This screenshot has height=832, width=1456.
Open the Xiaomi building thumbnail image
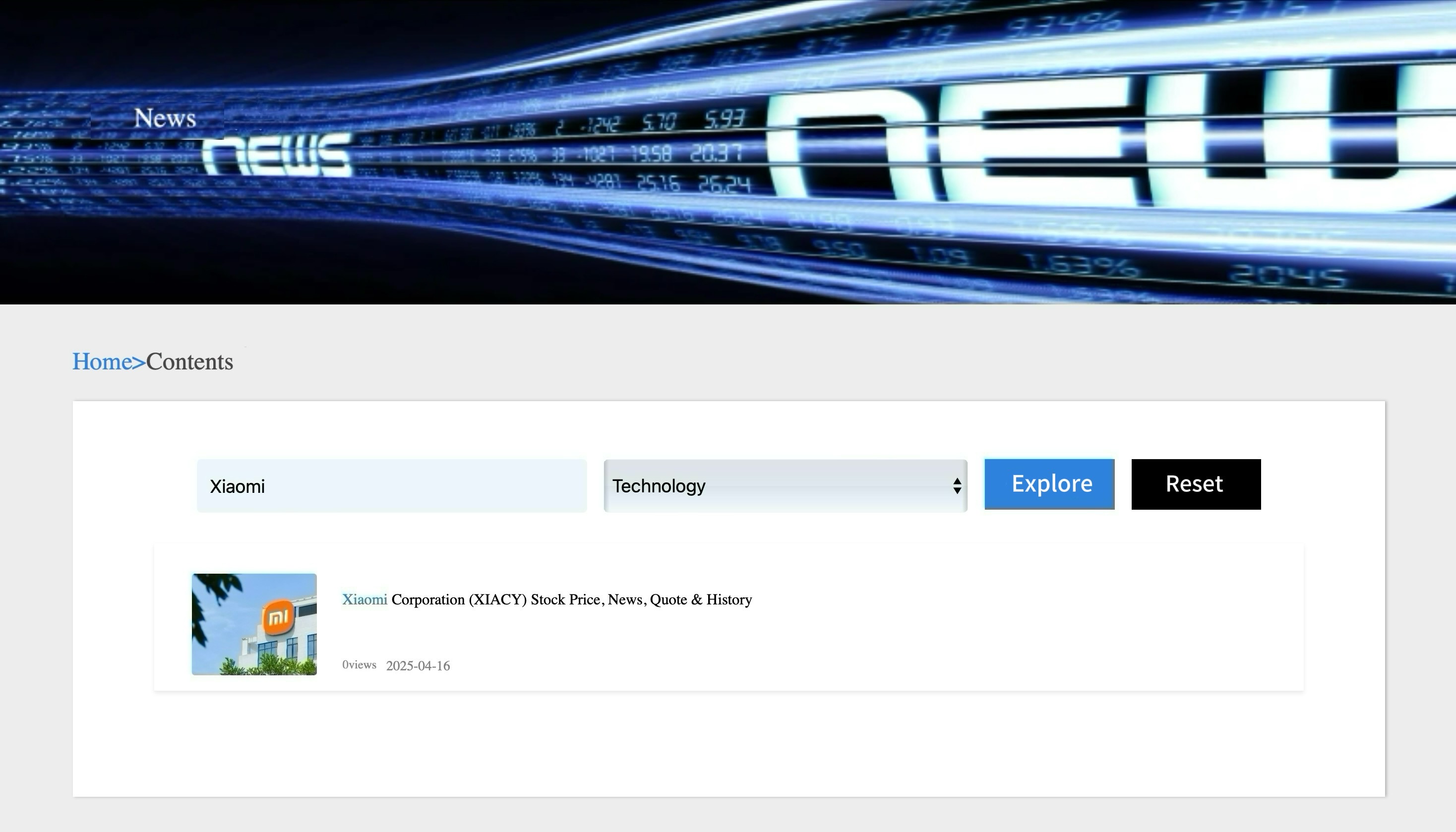(254, 624)
